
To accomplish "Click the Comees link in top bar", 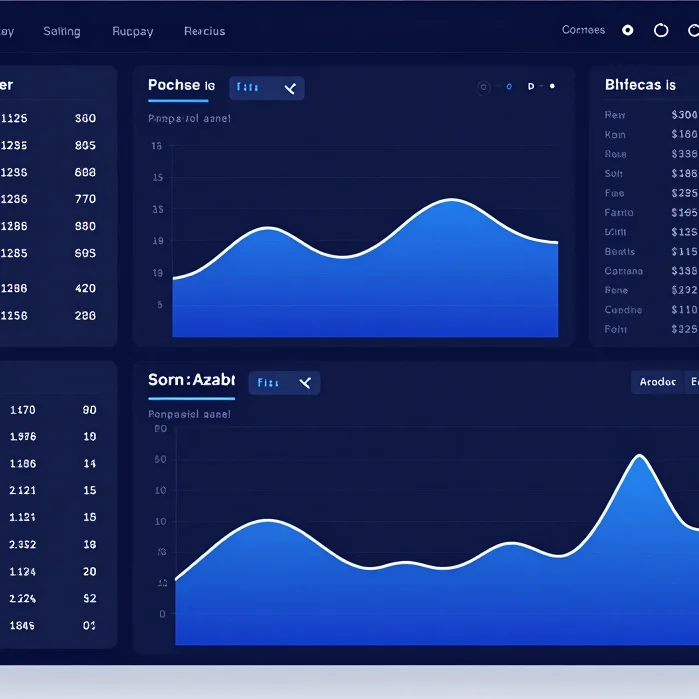I will point(583,30).
